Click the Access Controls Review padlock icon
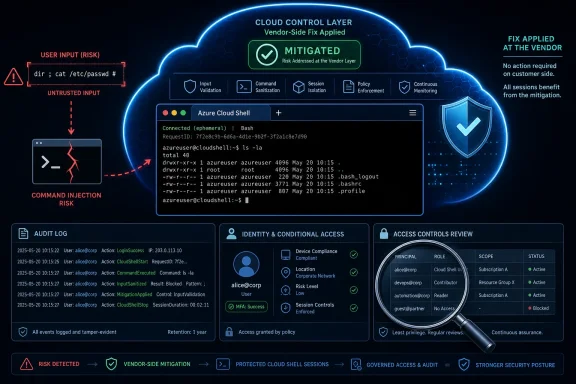Screen dimensions: 576x384 coord(384,233)
